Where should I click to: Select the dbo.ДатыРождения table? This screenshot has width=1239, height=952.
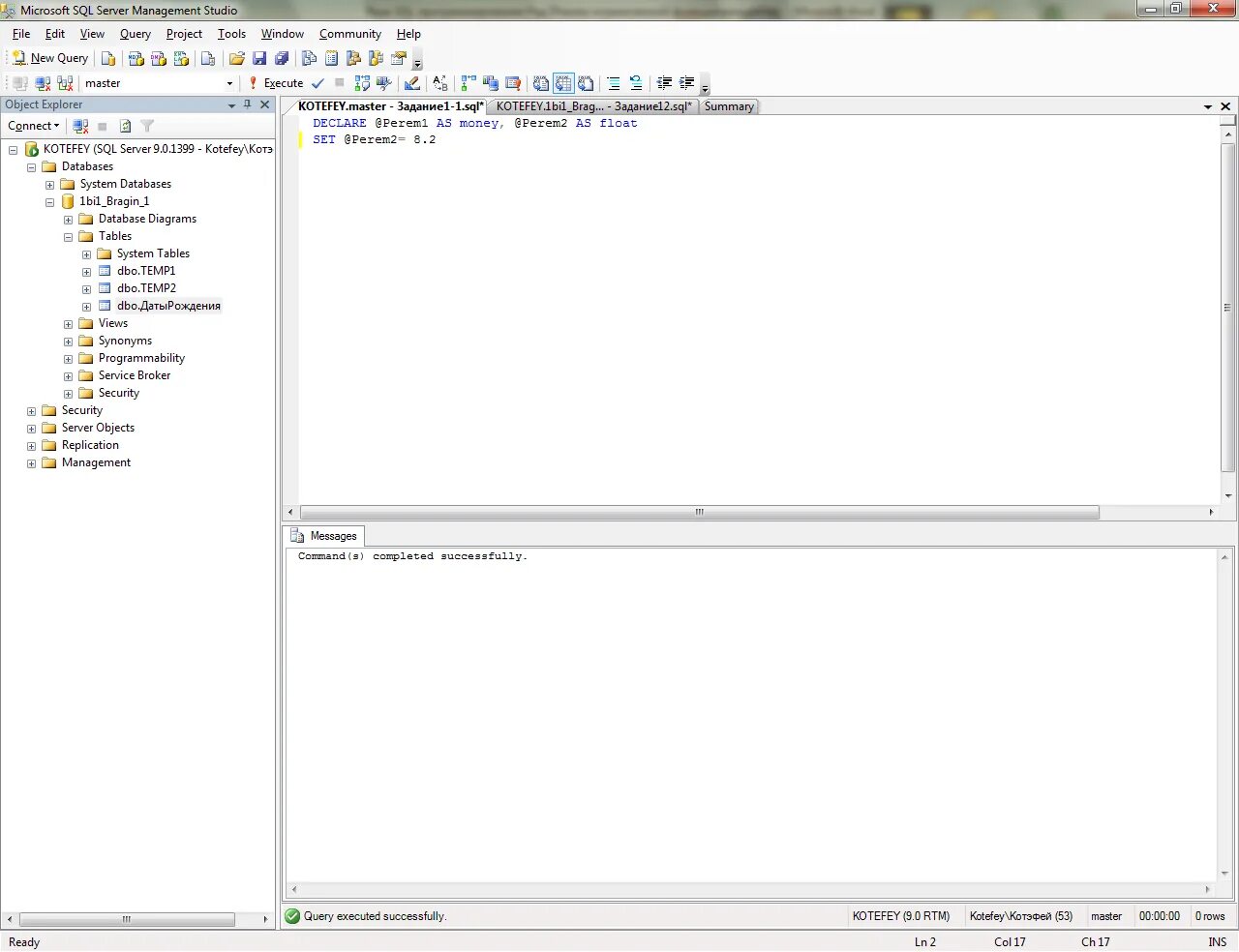(x=168, y=306)
